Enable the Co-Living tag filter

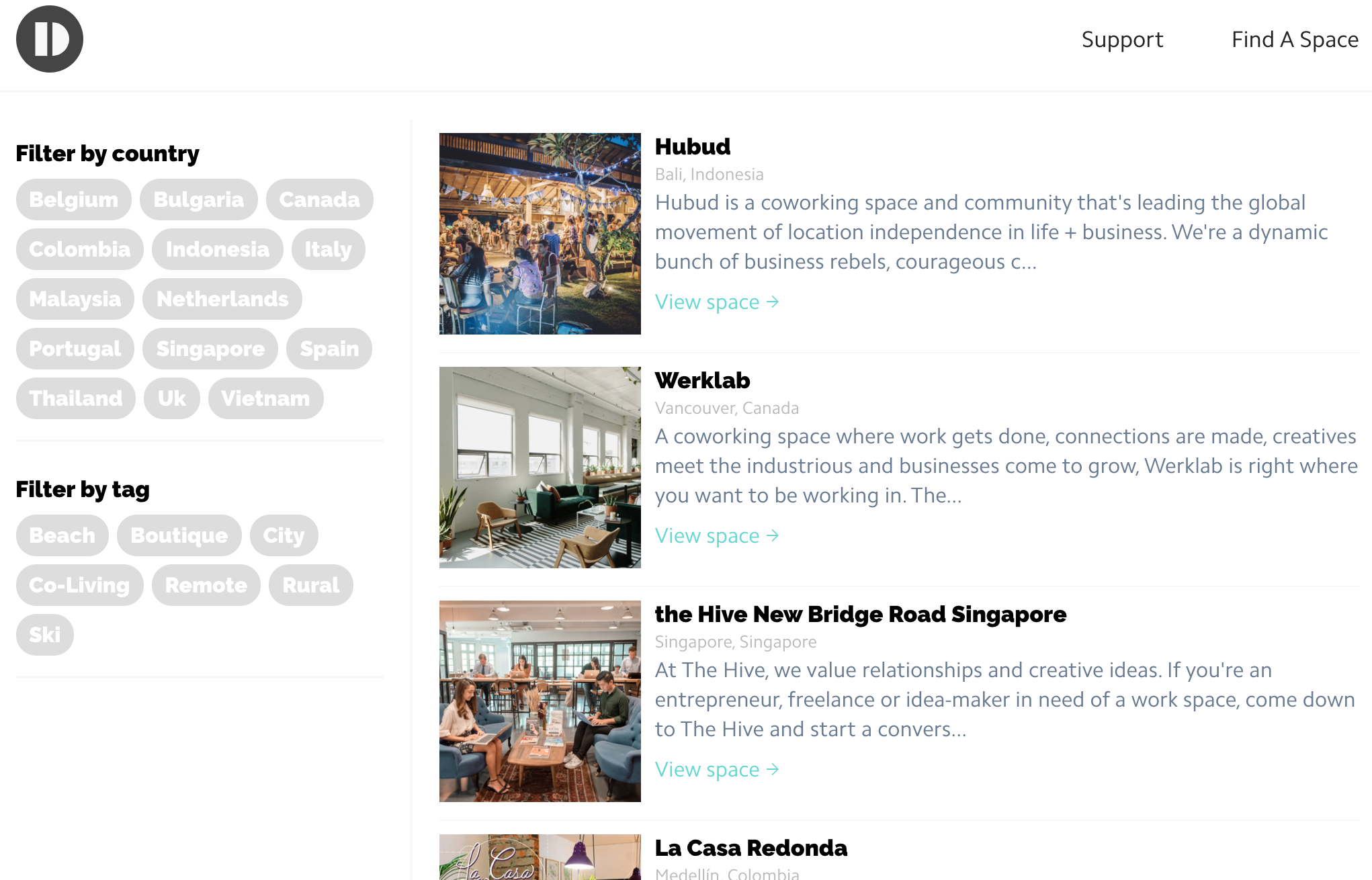(79, 585)
